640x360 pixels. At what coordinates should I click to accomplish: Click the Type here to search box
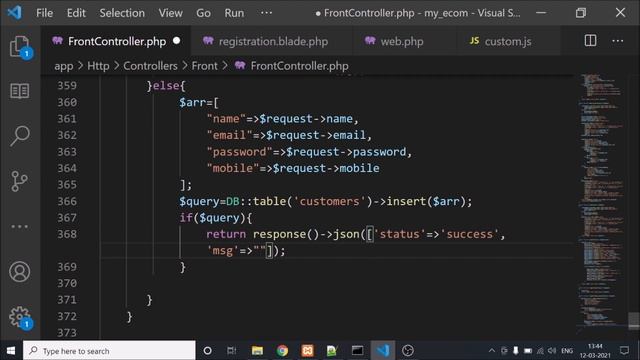pos(109,351)
